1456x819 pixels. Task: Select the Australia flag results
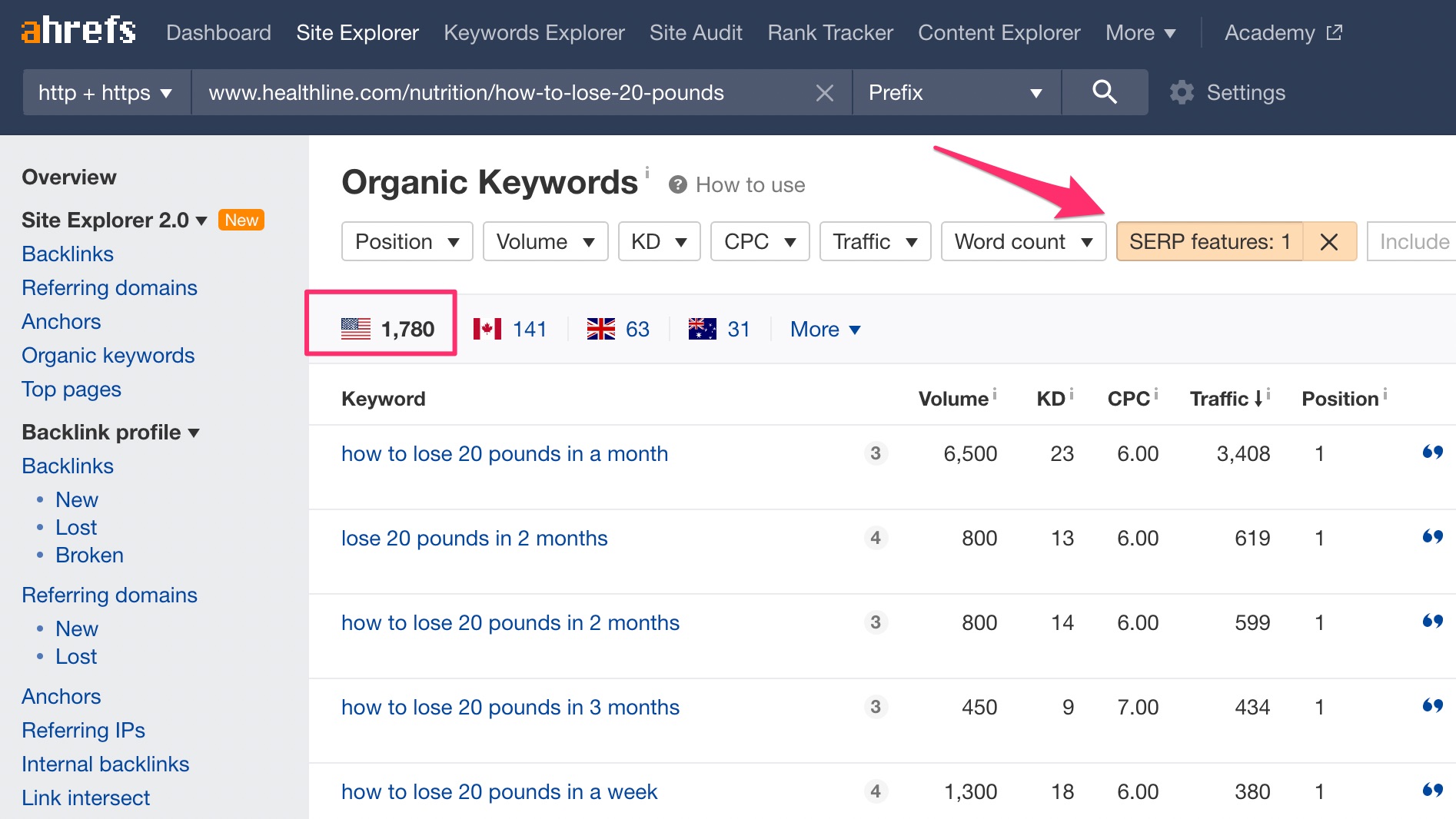719,329
